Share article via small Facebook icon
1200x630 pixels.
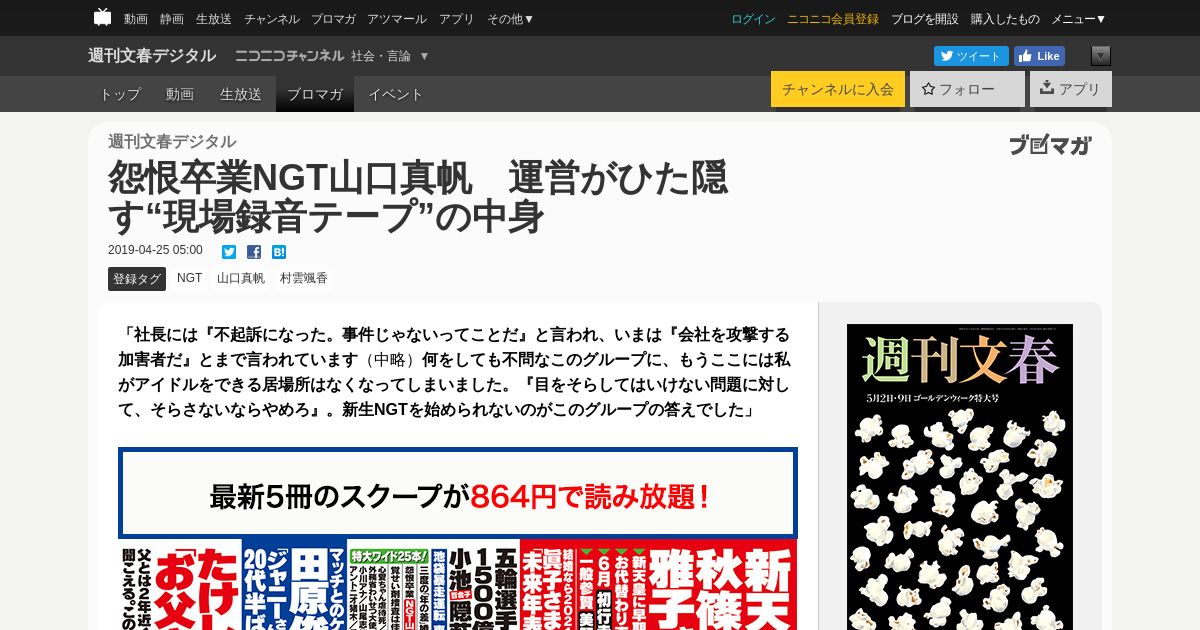254,252
